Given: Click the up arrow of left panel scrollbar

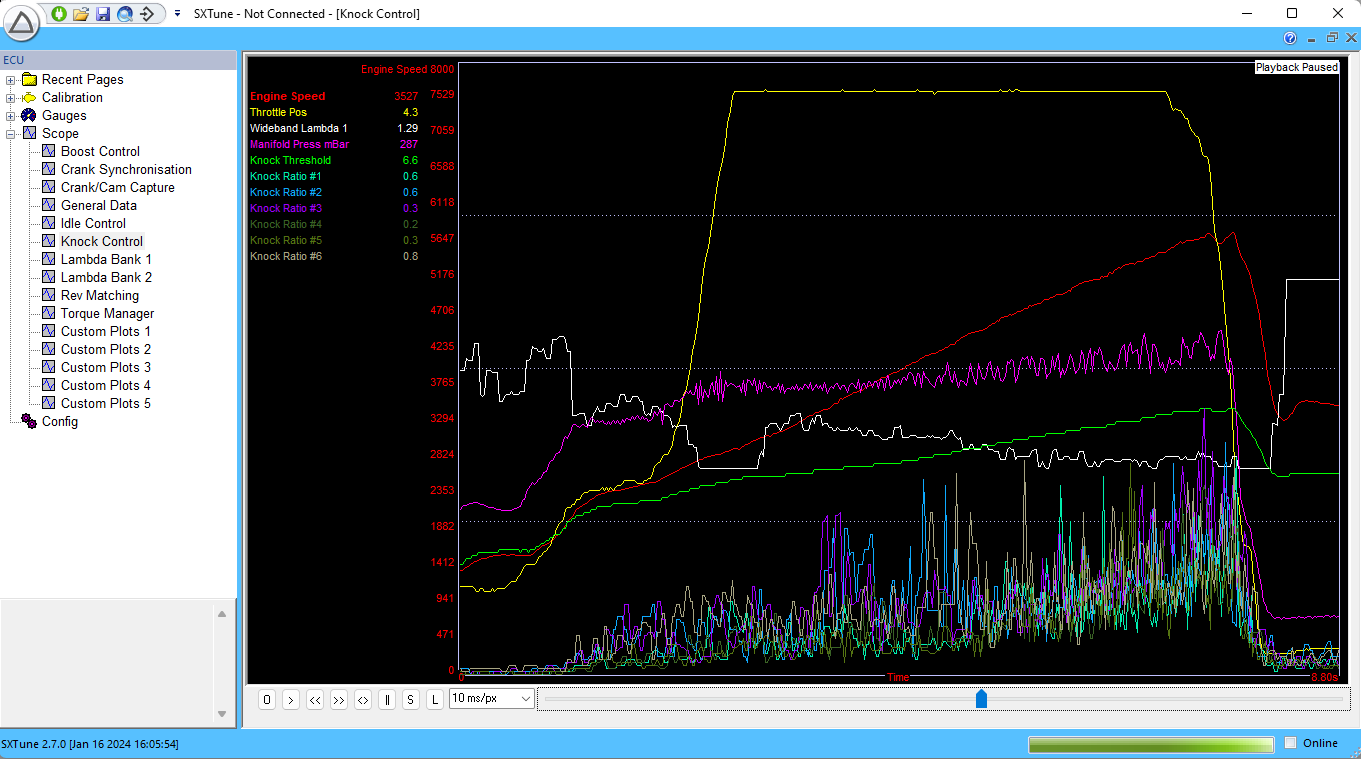Looking at the screenshot, I should coord(222,614).
